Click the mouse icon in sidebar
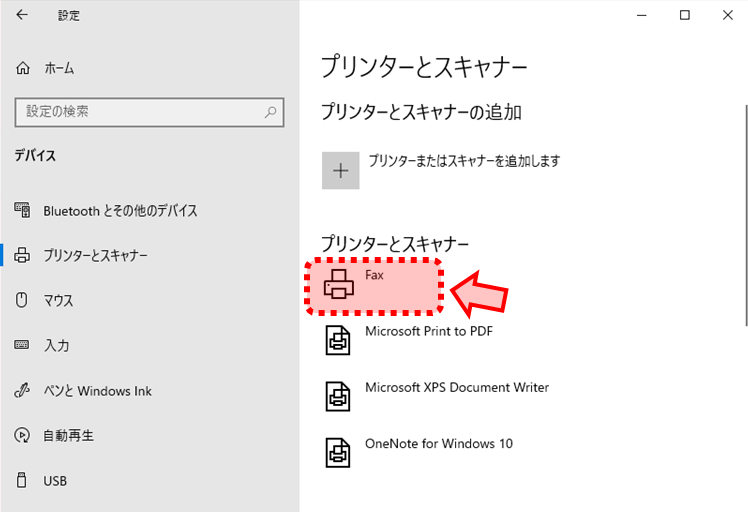Viewport: 748px width, 512px height. click(23, 300)
